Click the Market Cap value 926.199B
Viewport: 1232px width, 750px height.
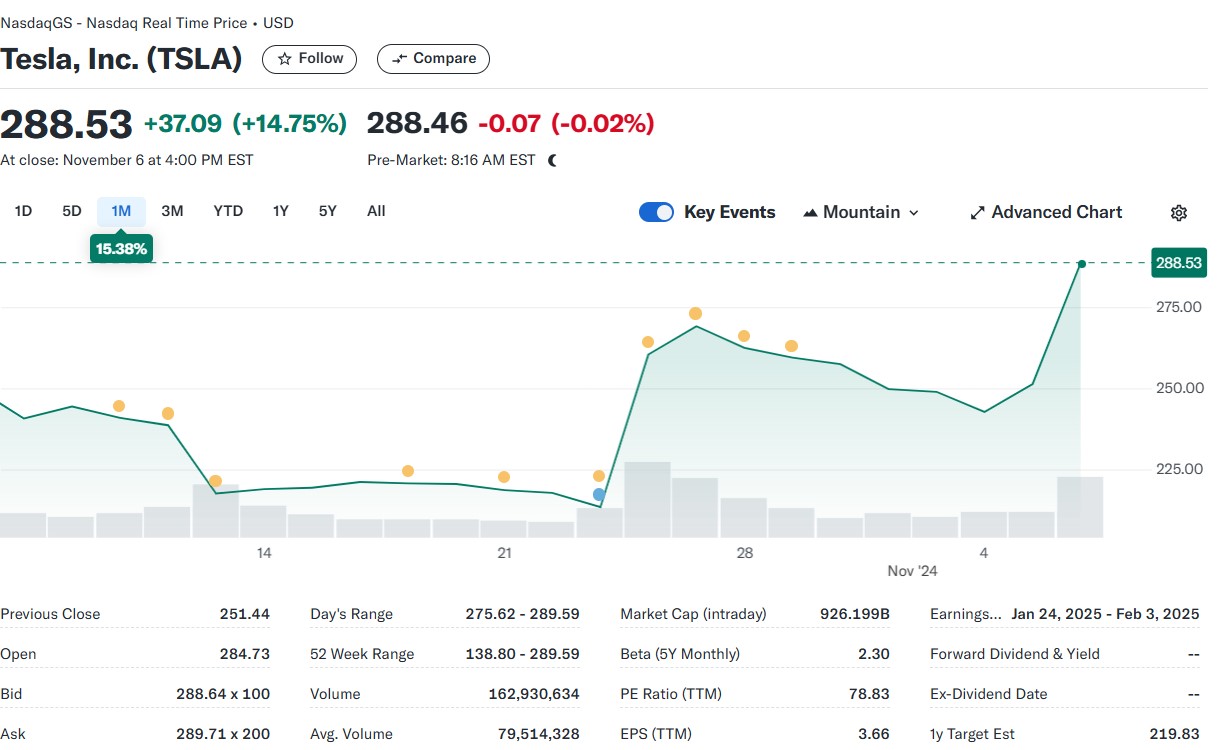(x=854, y=614)
